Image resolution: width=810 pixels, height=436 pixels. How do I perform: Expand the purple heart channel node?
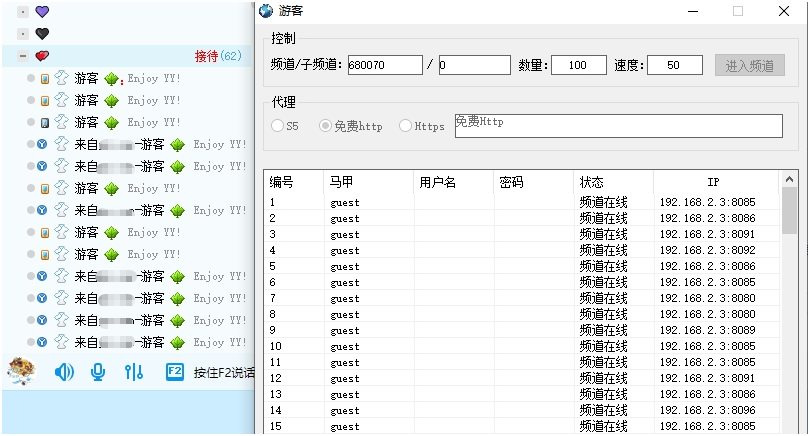pos(23,11)
